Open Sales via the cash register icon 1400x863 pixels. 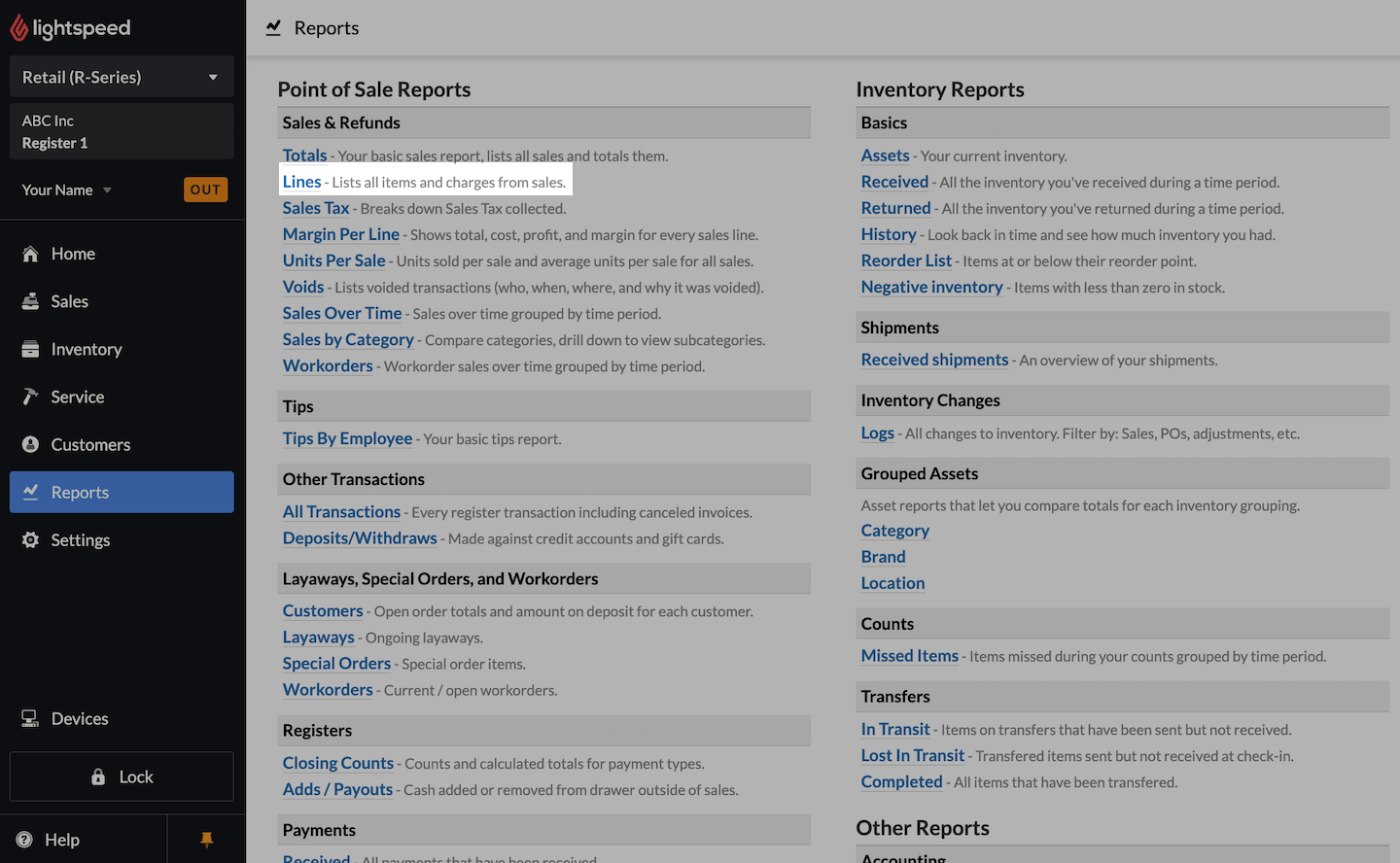tap(31, 301)
